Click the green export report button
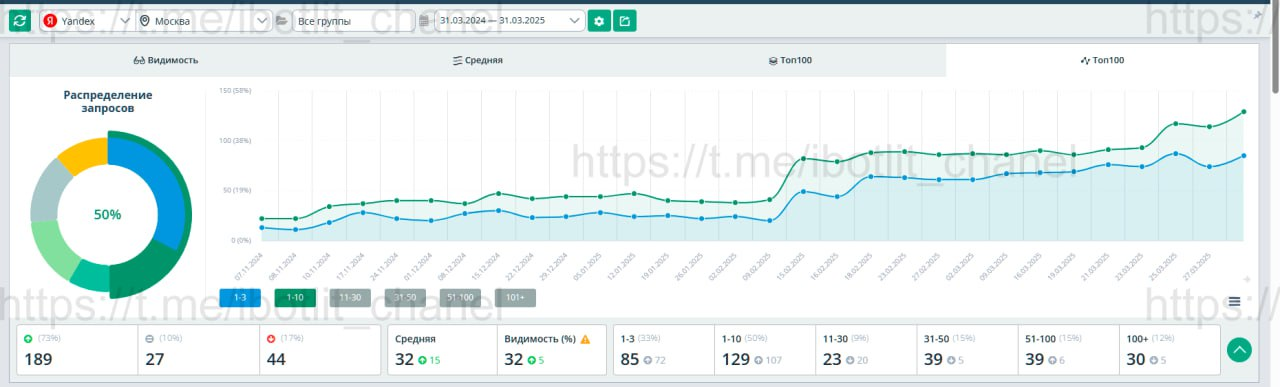1280x387 pixels. tap(625, 20)
